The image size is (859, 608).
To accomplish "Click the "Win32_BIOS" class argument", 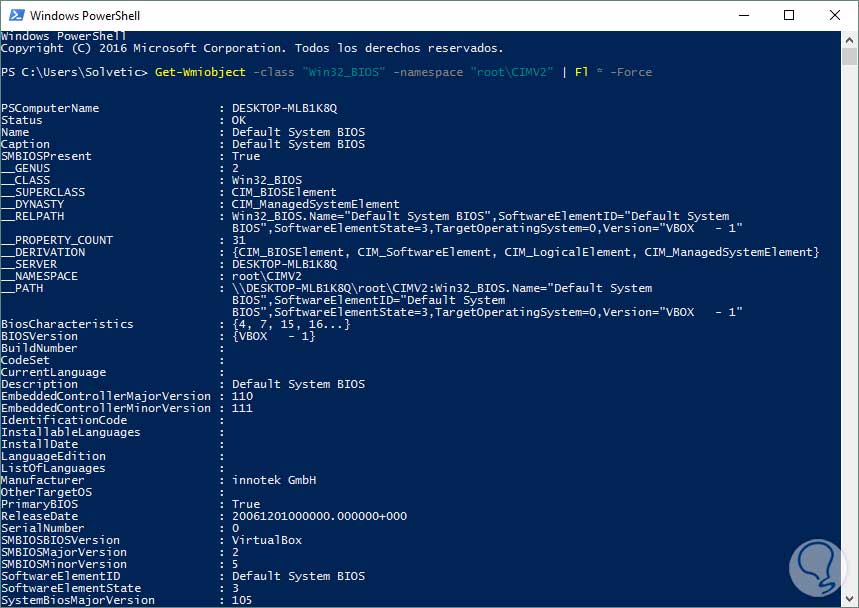I will [344, 72].
